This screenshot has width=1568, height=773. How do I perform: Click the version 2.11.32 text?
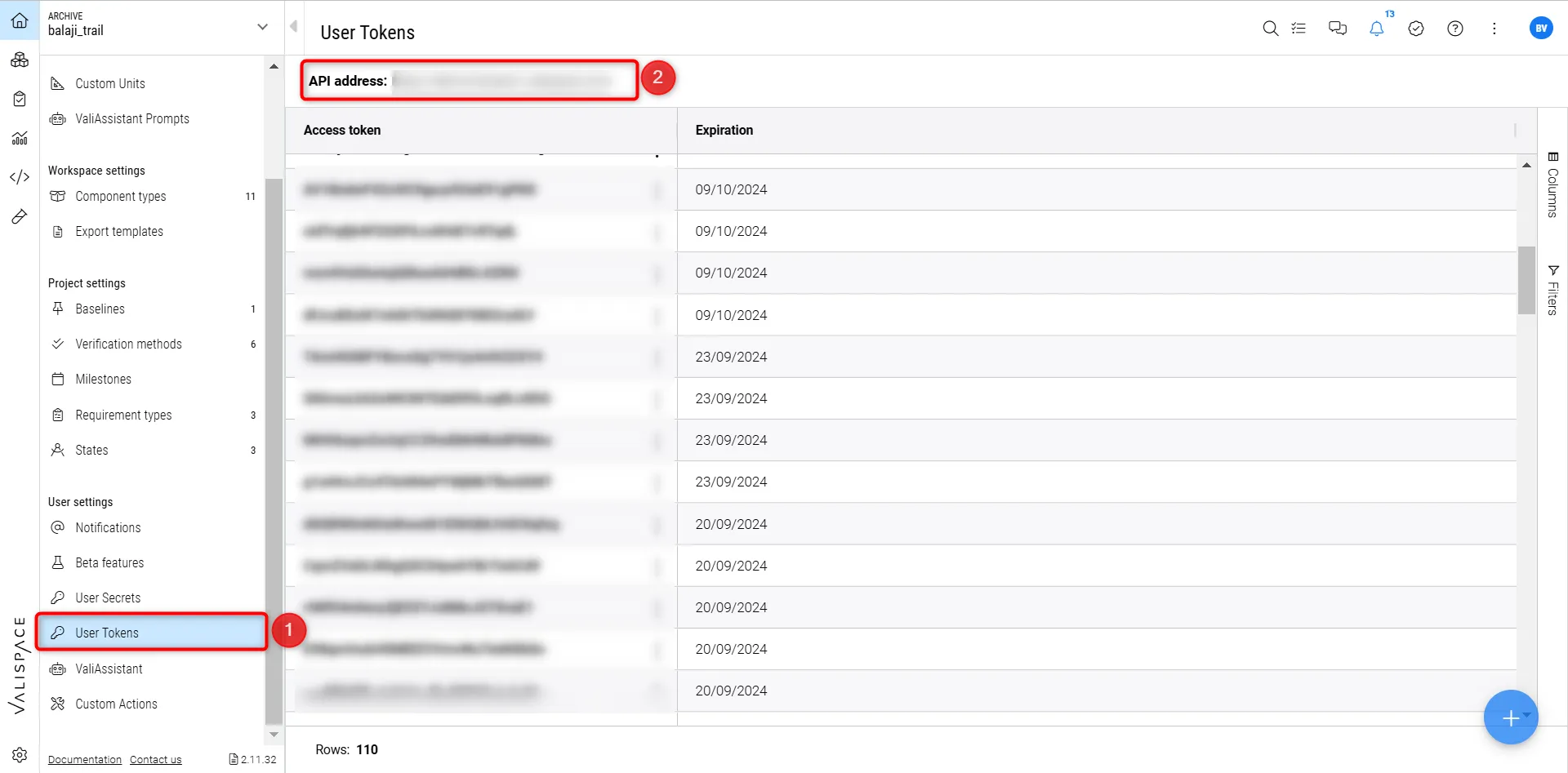coord(259,760)
